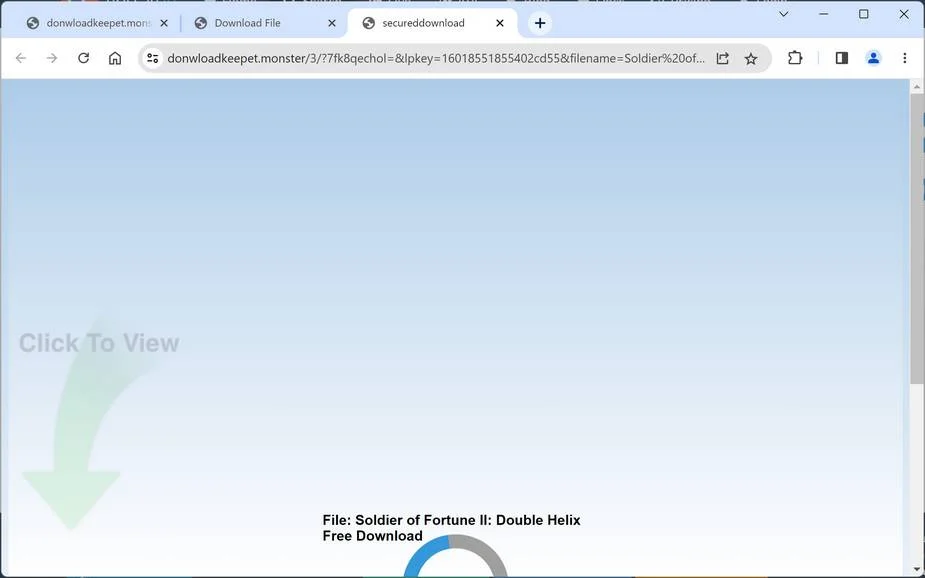Go to the home page icon
The image size is (925, 578).
115,58
